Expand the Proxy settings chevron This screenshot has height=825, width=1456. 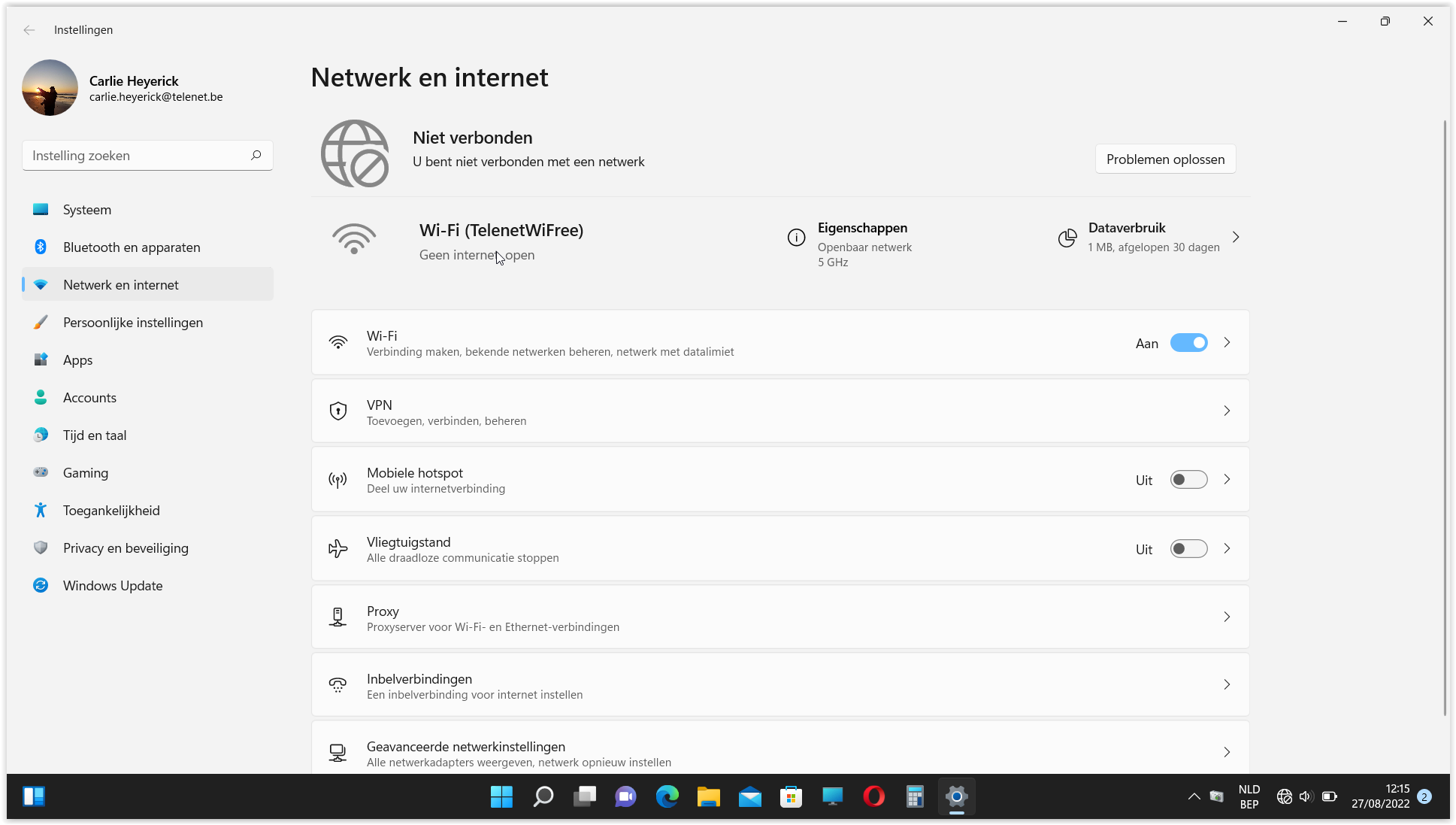1227,617
